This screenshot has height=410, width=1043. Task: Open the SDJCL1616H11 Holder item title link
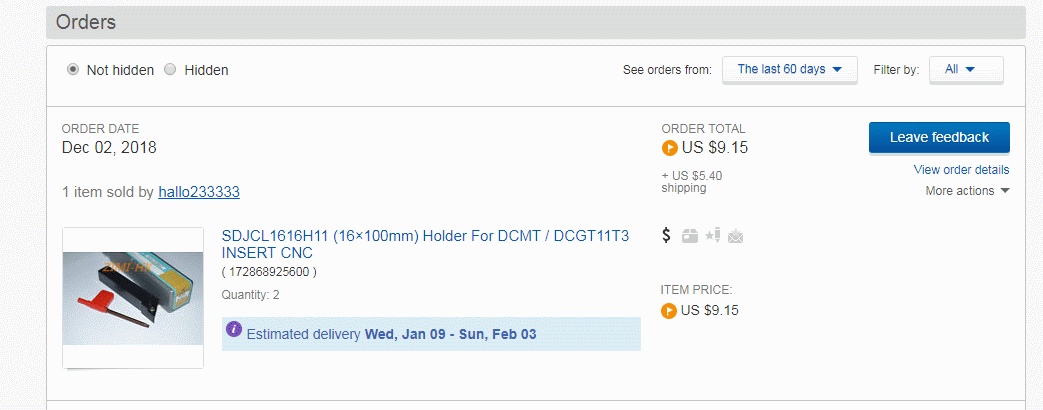click(425, 244)
